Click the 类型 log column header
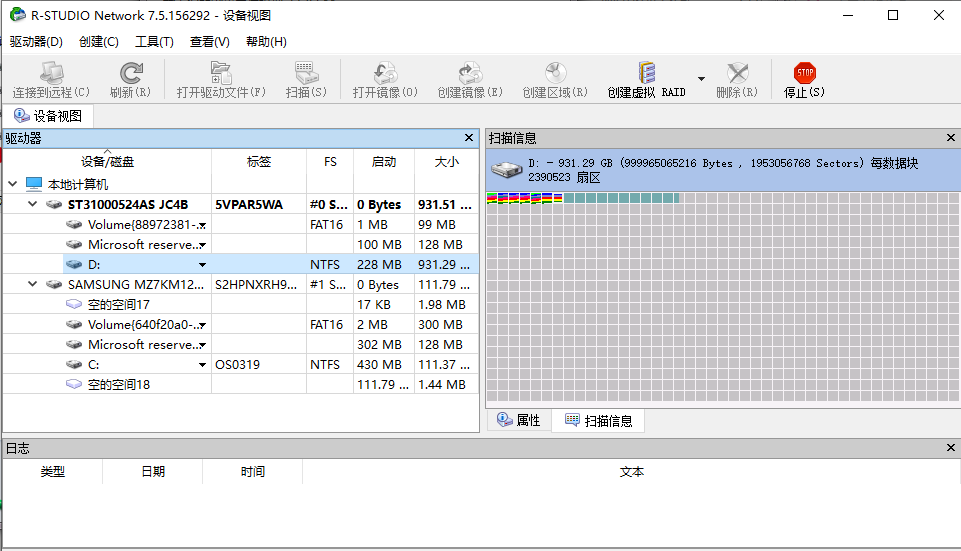This screenshot has width=961, height=551. (53, 471)
